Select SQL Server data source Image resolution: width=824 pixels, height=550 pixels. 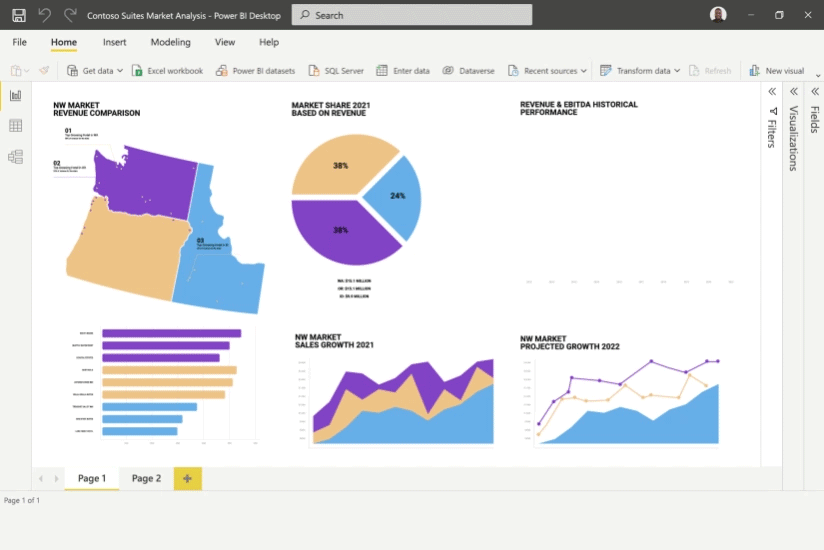coord(335,71)
